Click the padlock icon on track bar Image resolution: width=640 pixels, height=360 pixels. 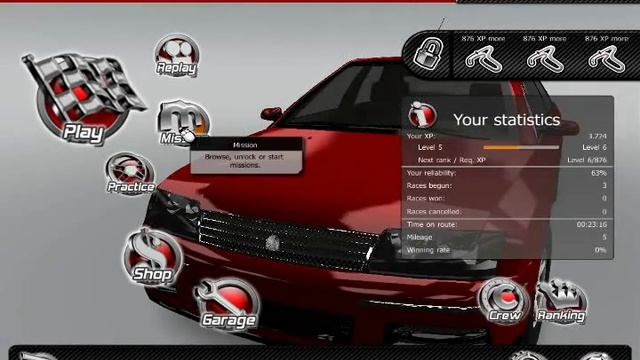point(428,53)
